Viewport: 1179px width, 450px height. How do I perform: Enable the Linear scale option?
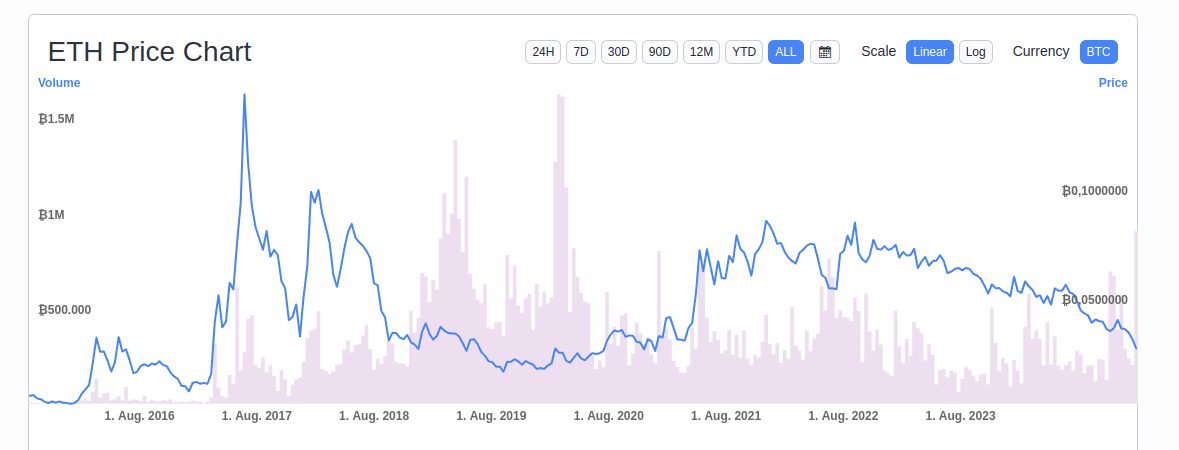click(x=930, y=52)
